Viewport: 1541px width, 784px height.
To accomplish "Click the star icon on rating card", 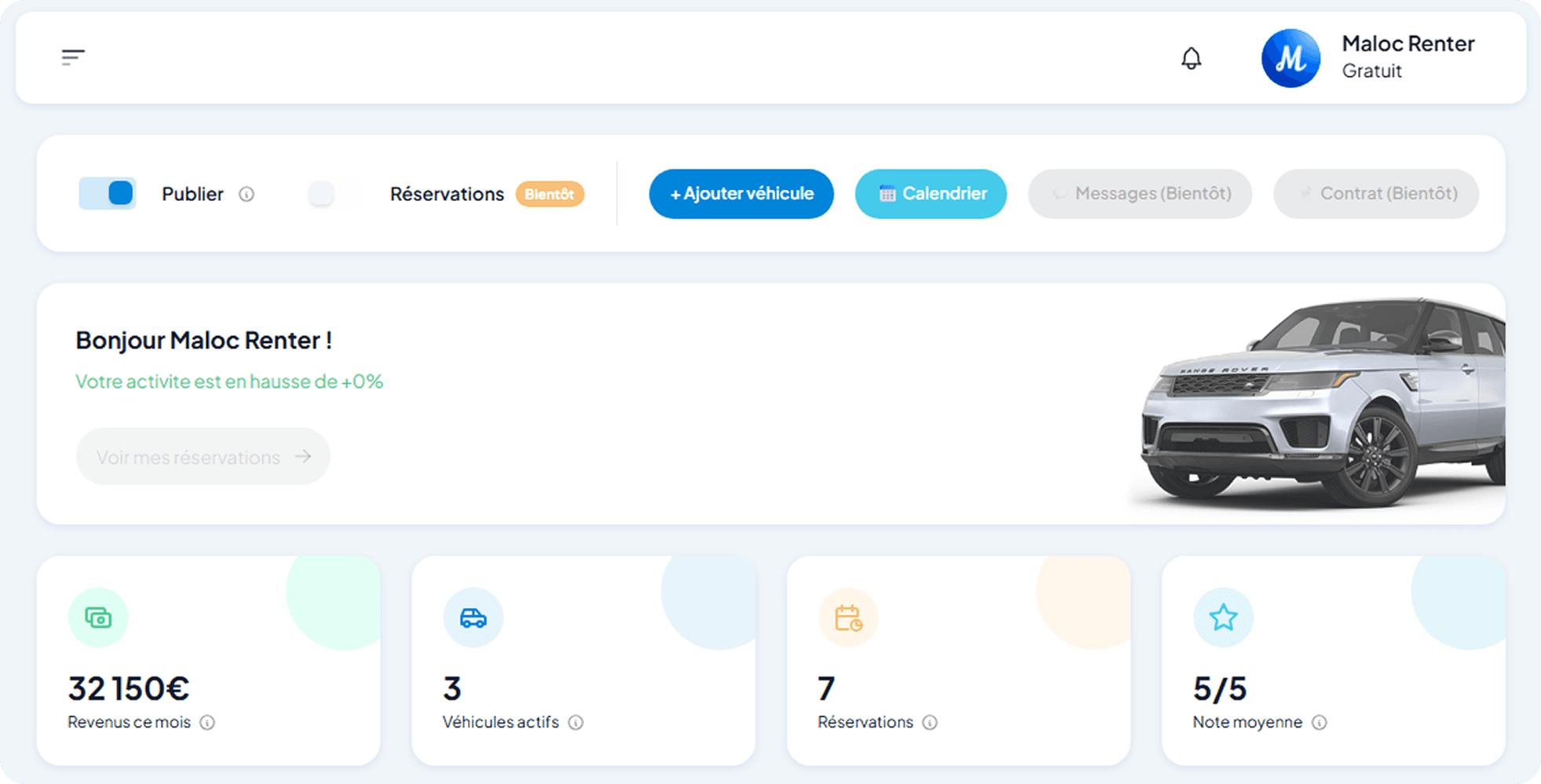I will [x=1222, y=617].
